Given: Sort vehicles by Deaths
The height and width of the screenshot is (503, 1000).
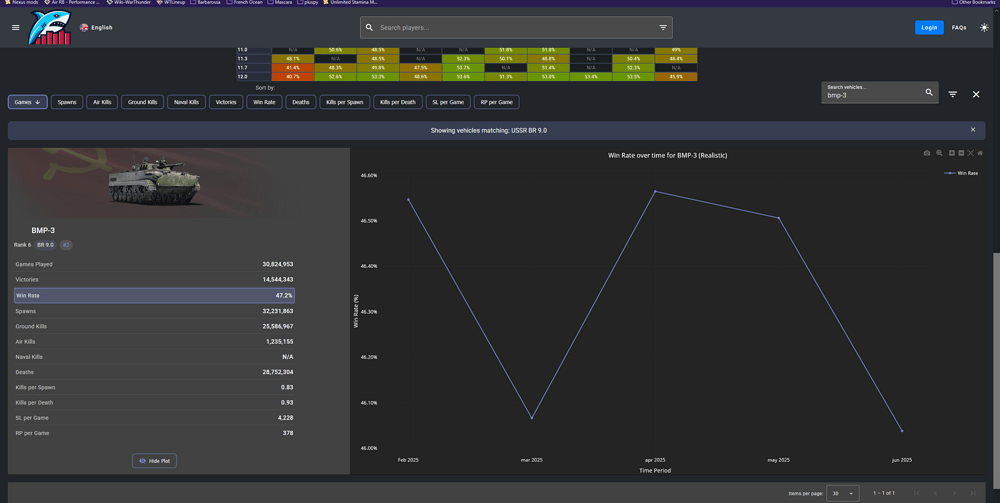Looking at the screenshot, I should click(301, 102).
